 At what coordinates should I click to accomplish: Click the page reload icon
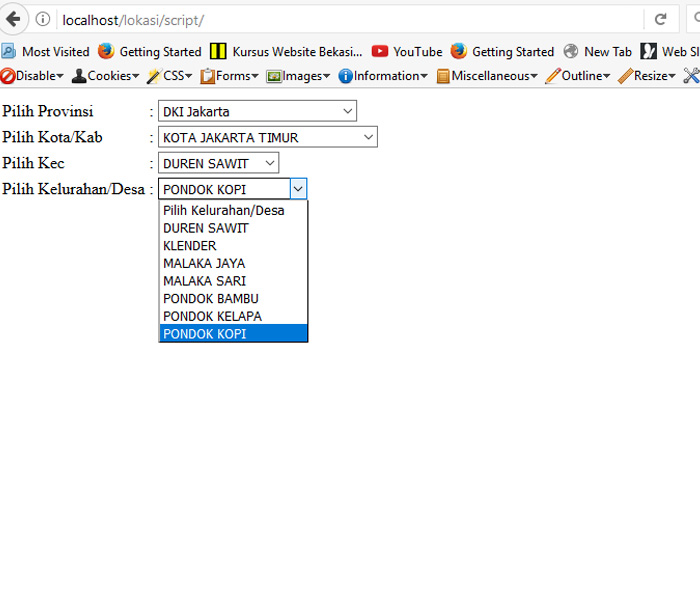coord(660,19)
